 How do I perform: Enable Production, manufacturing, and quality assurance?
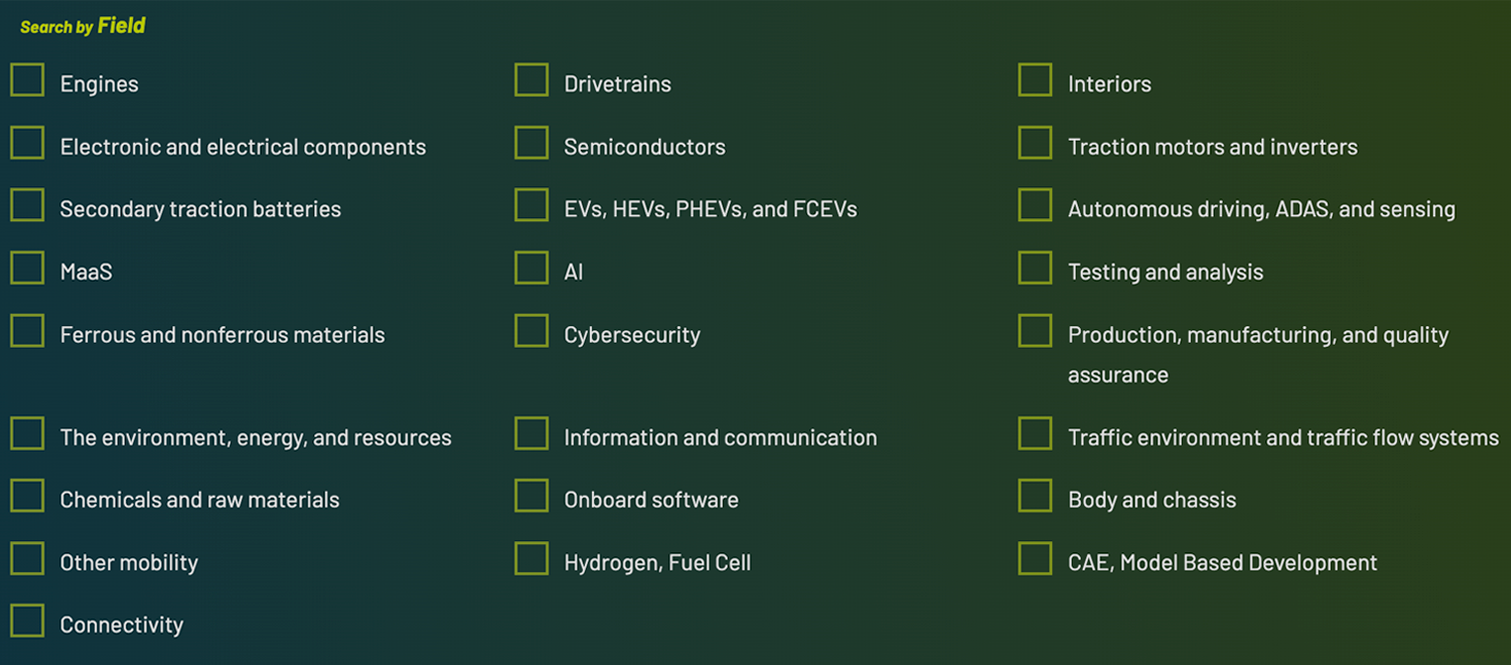[x=1035, y=331]
